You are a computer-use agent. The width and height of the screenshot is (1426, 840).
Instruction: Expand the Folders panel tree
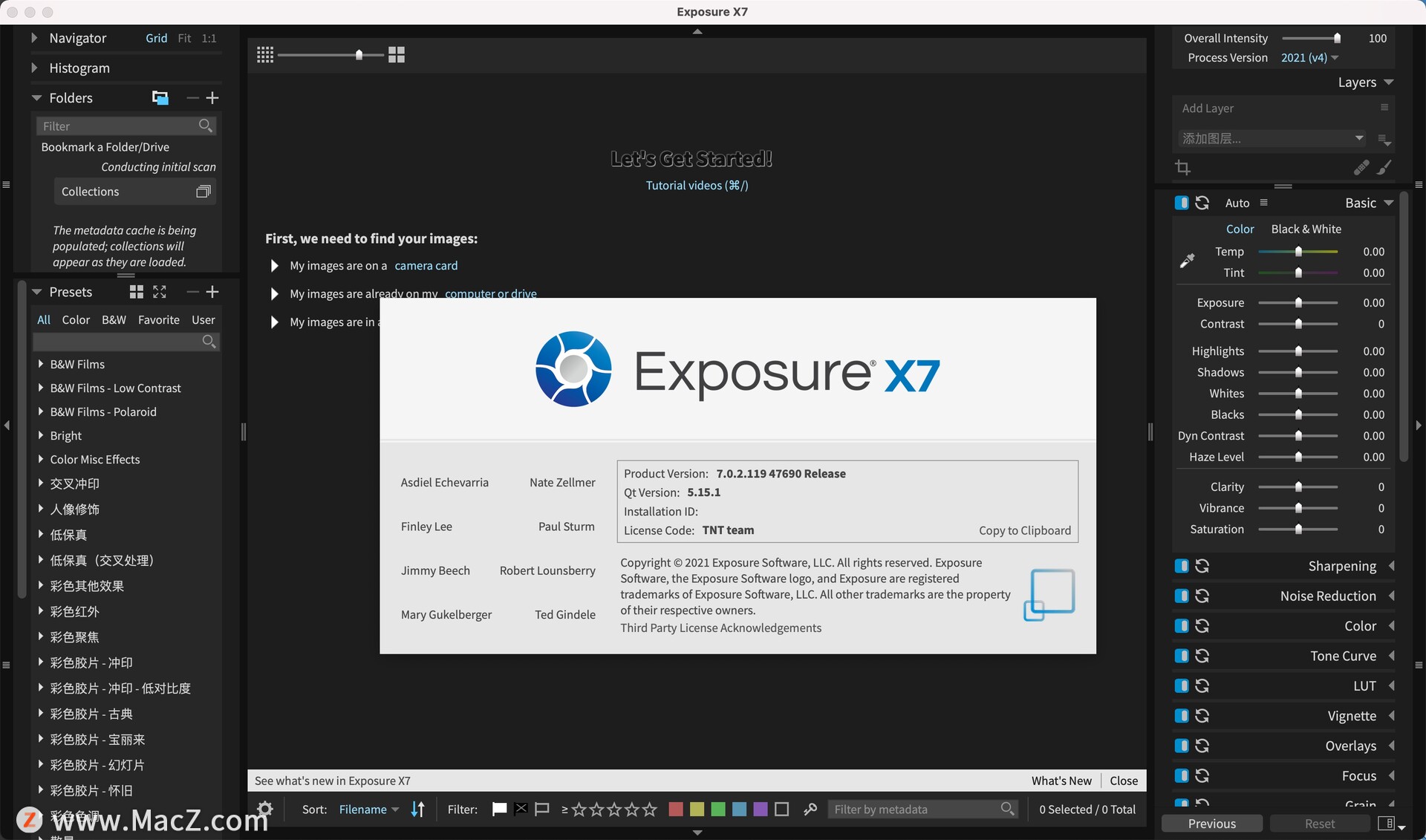[35, 99]
